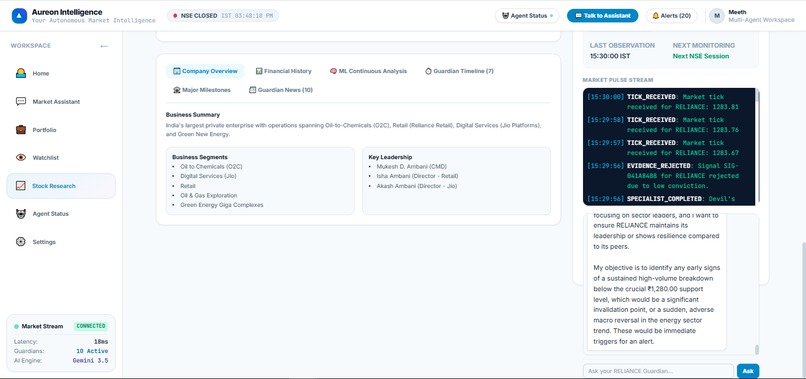This screenshot has width=806, height=379.
Task: Click the Financial History tab icon
Action: click(259, 71)
